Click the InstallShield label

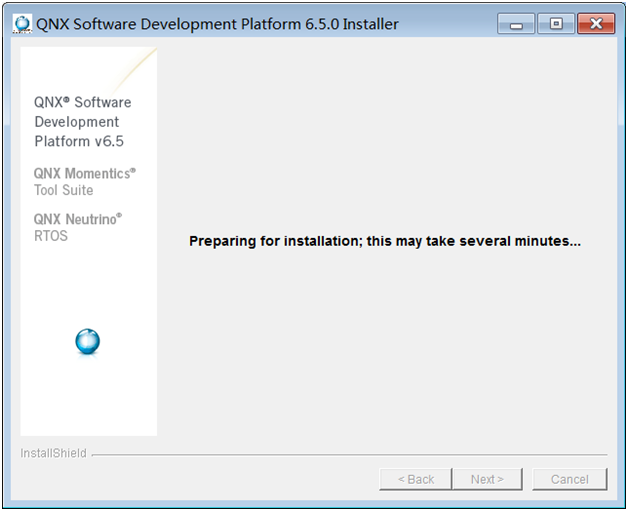(53, 453)
